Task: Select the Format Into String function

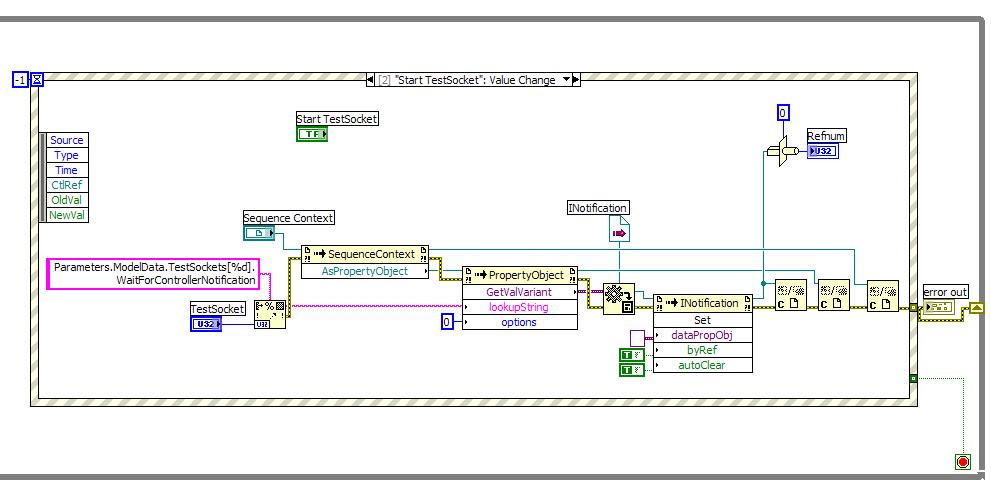Action: [270, 314]
